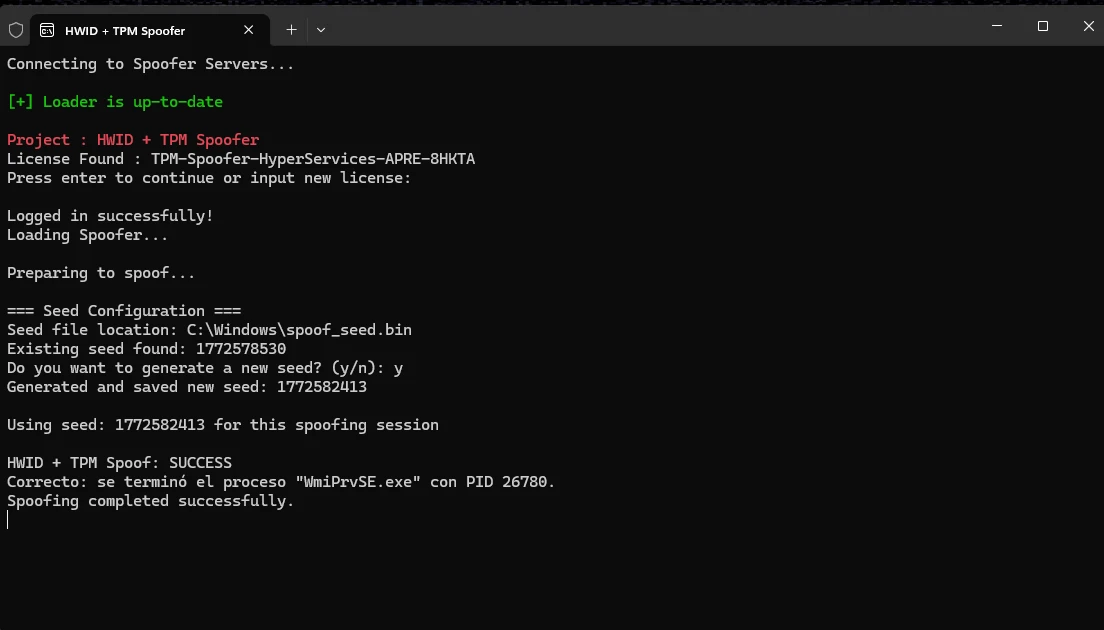This screenshot has width=1104, height=630.
Task: Minimize the terminal window
Action: [x=996, y=26]
